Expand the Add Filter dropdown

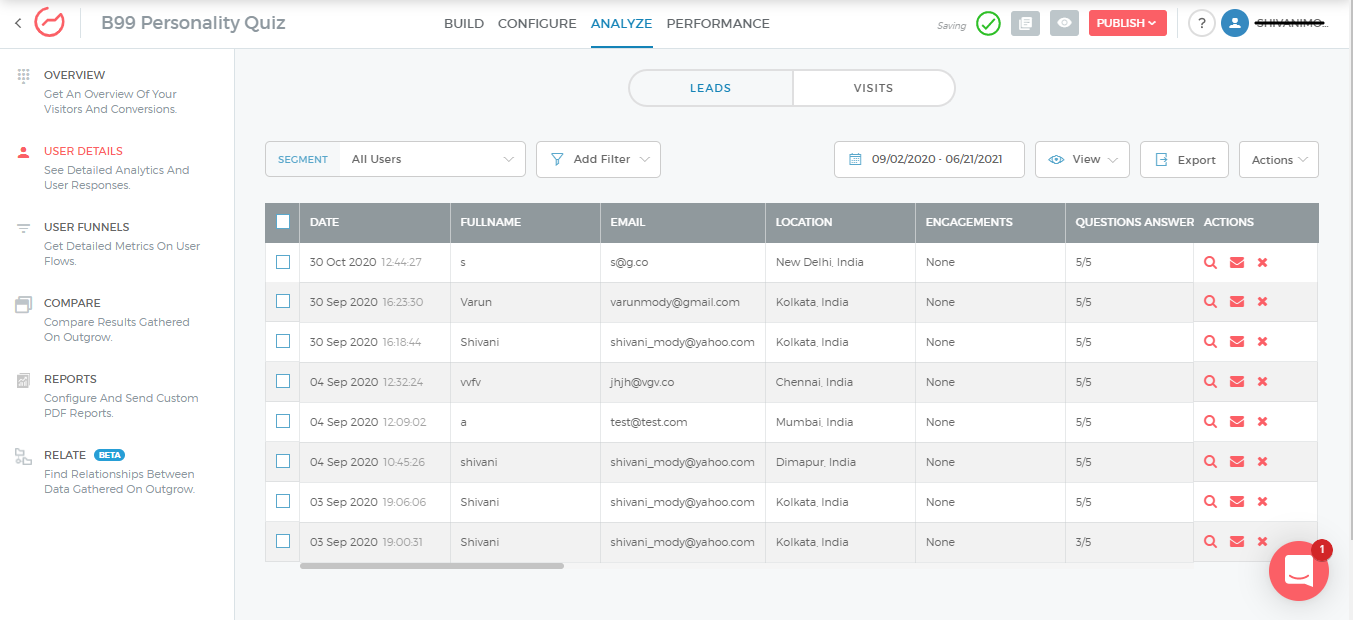coord(598,159)
